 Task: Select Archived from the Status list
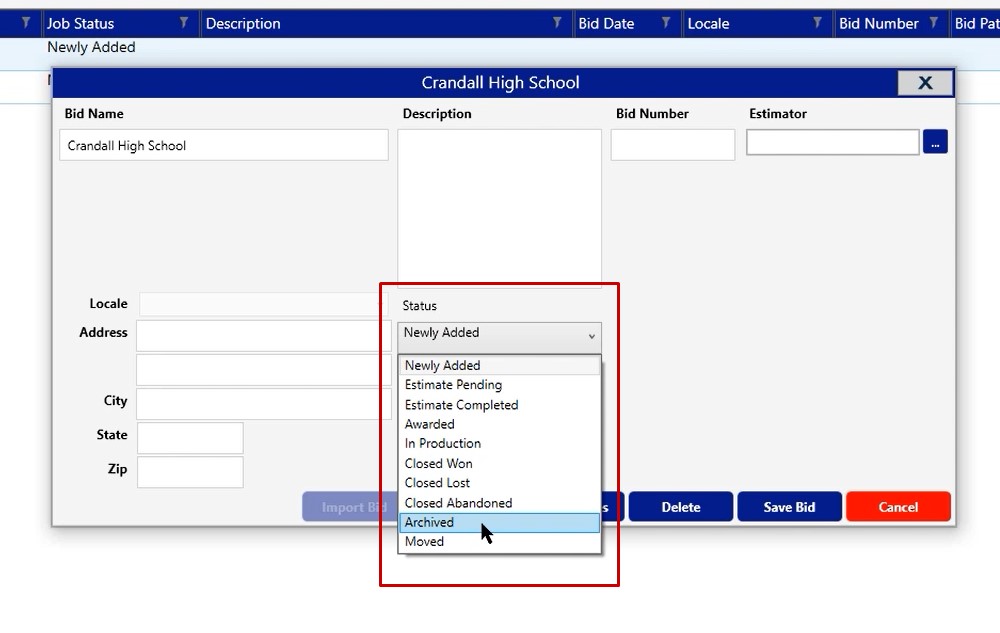429,522
